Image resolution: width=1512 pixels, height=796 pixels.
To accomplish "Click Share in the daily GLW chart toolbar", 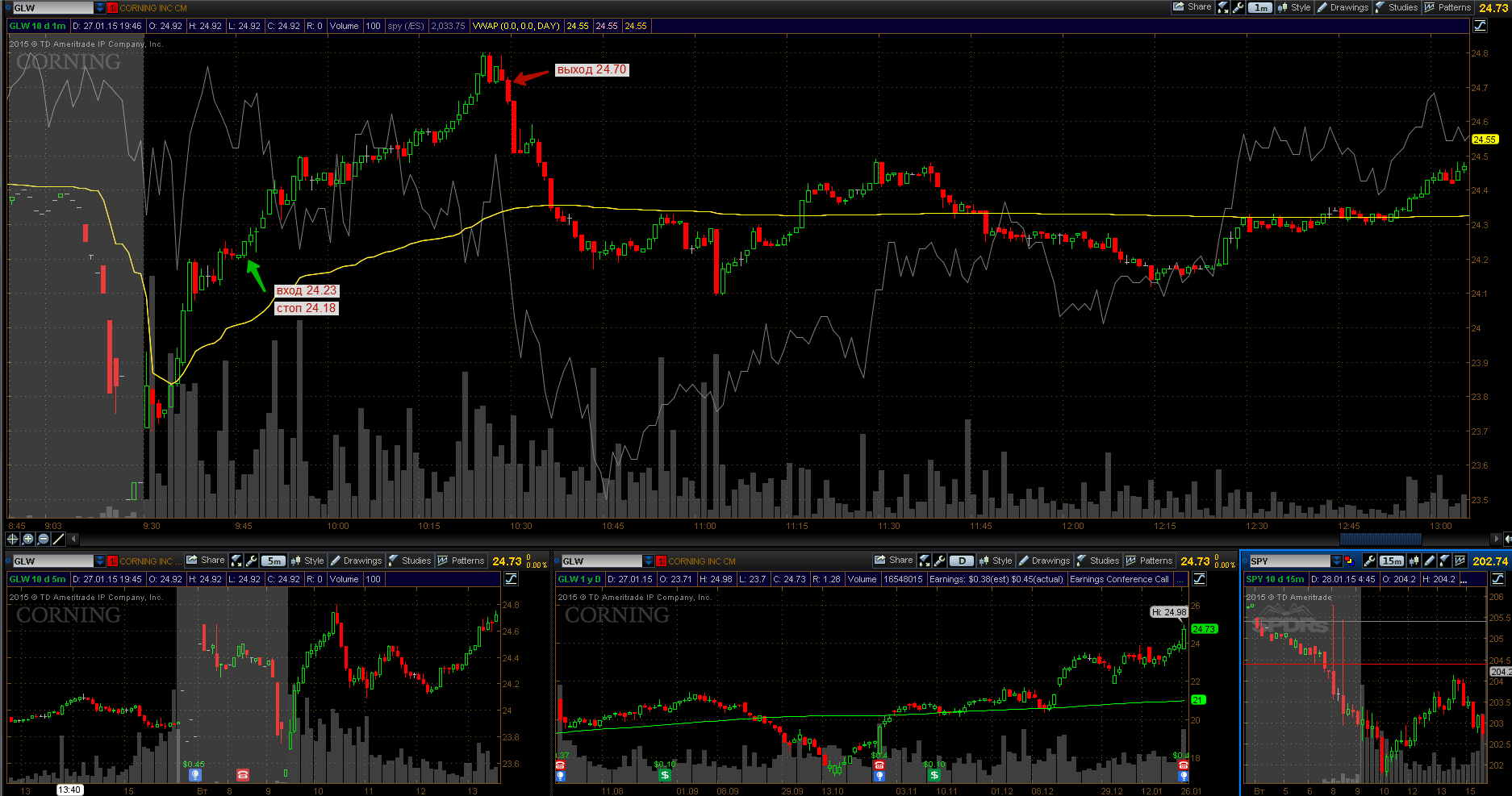I will pos(894,561).
